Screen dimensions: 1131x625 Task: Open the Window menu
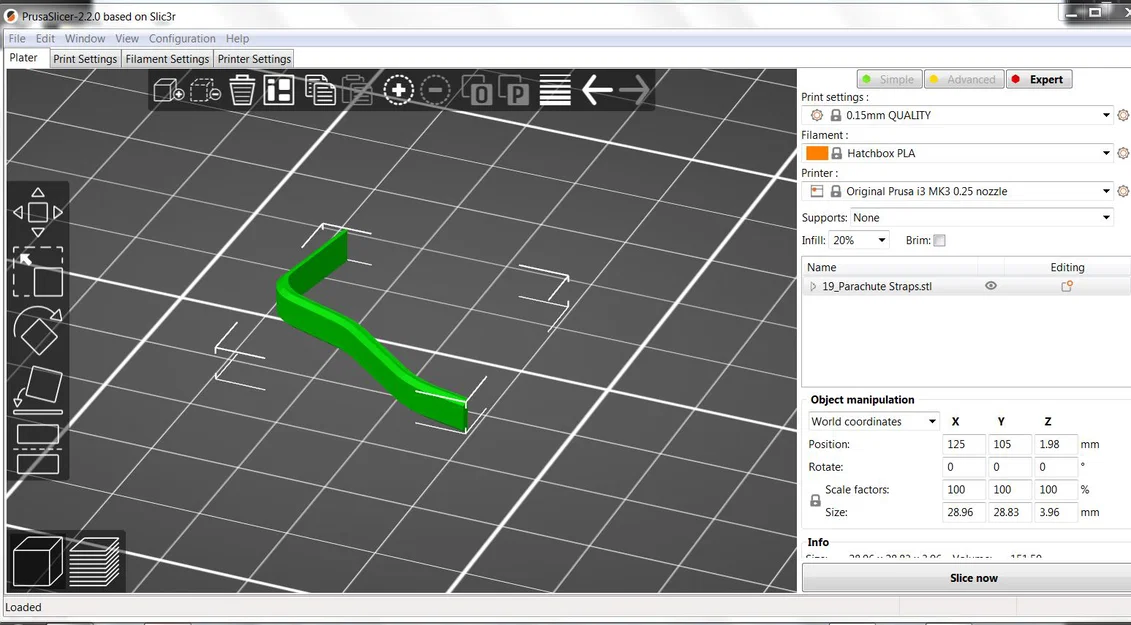pos(84,38)
